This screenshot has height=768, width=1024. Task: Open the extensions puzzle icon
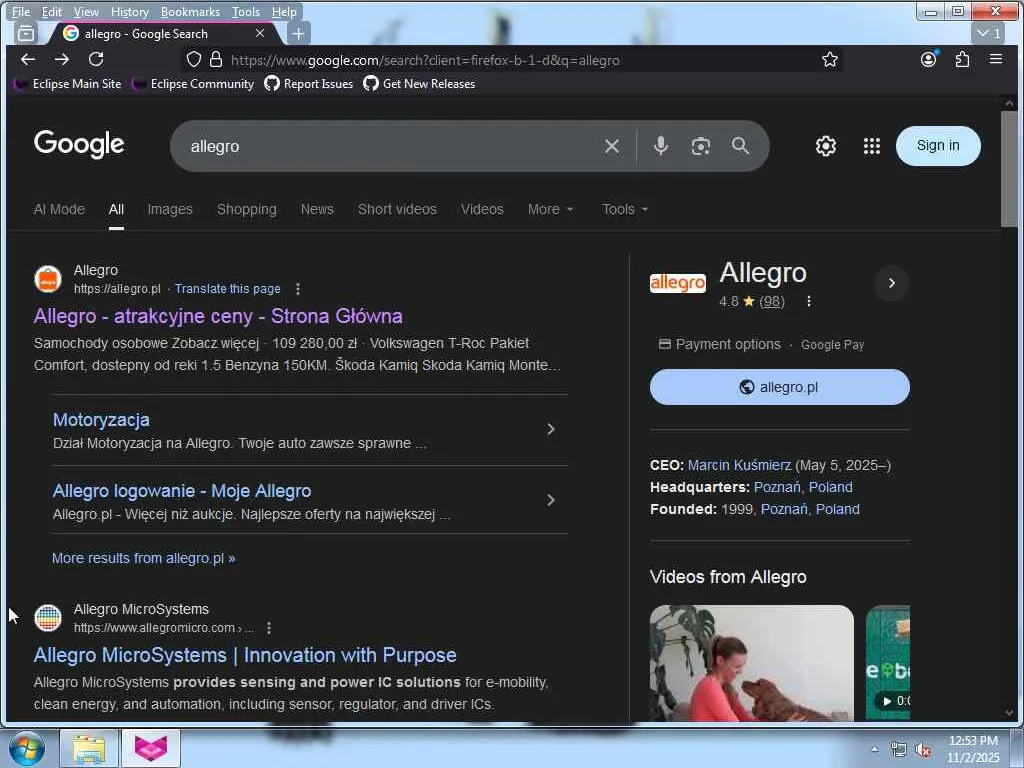[x=962, y=60]
